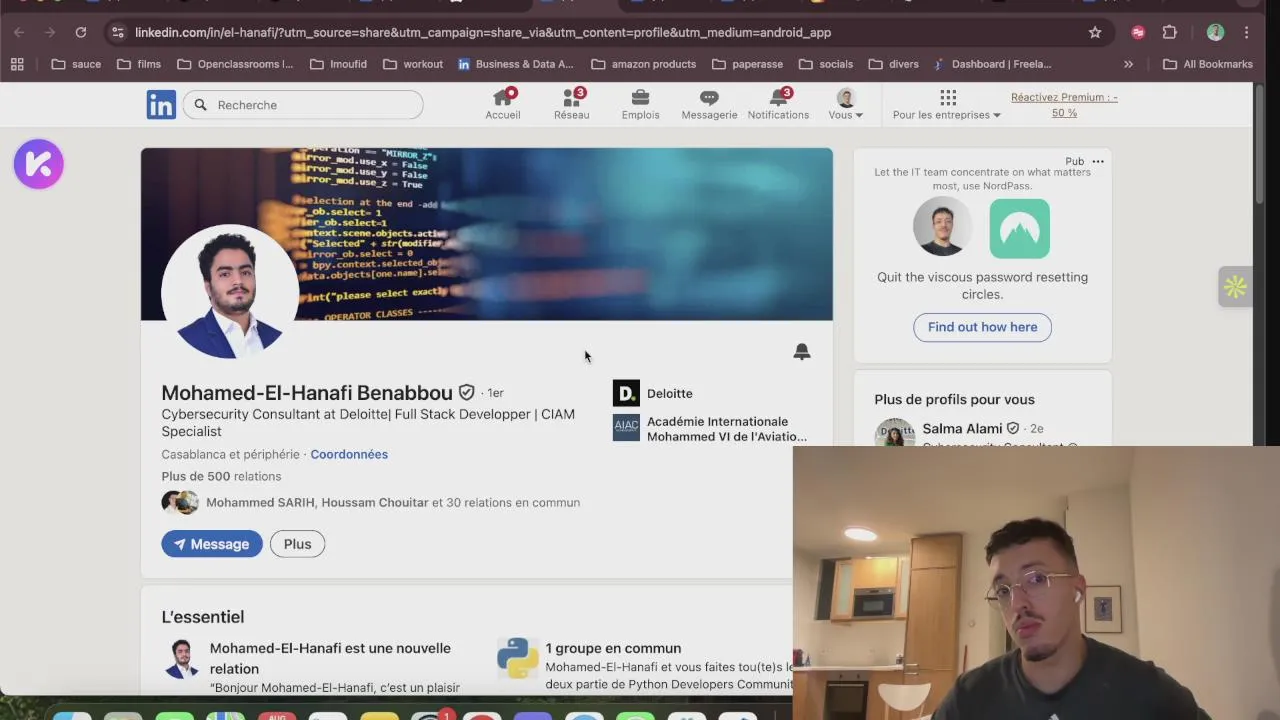Open the Chrome three-dot menu
Viewport: 1280px width, 720px height.
click(x=1246, y=32)
